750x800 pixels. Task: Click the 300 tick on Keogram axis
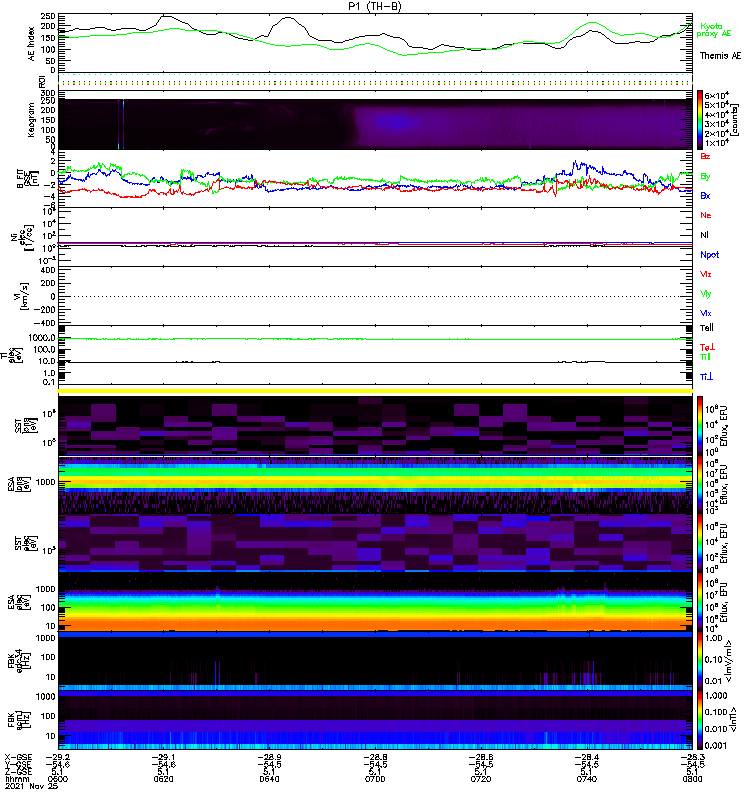48,93
